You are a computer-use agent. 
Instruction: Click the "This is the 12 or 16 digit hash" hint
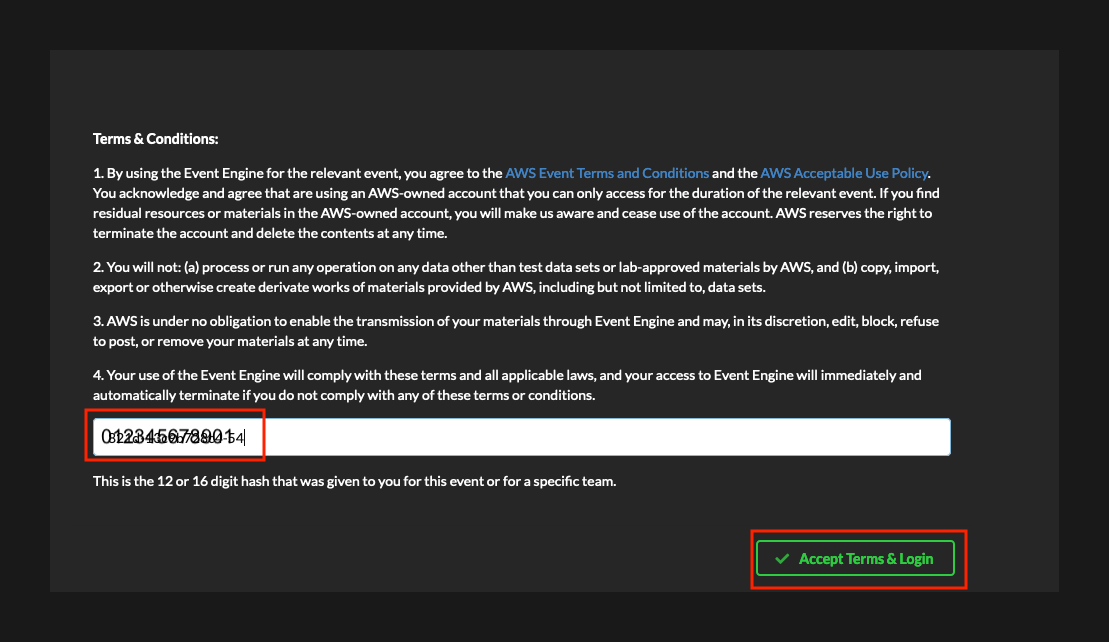(x=354, y=482)
